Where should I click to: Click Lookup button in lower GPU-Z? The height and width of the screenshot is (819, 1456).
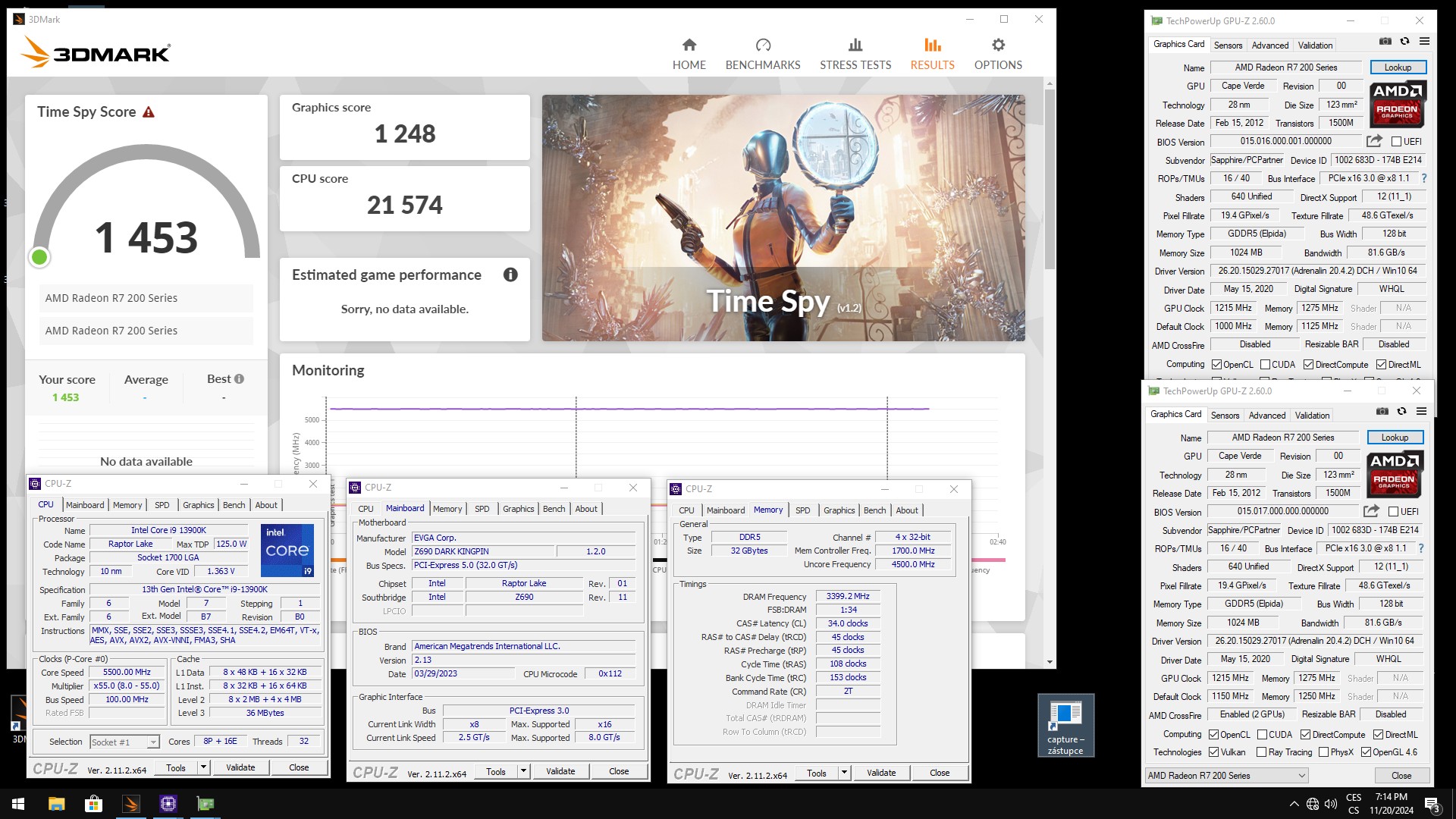tap(1395, 438)
